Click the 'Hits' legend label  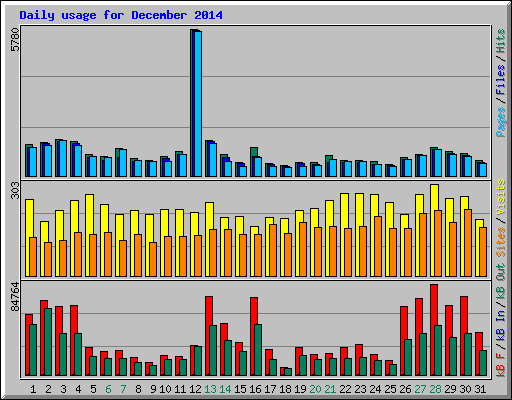[500, 41]
